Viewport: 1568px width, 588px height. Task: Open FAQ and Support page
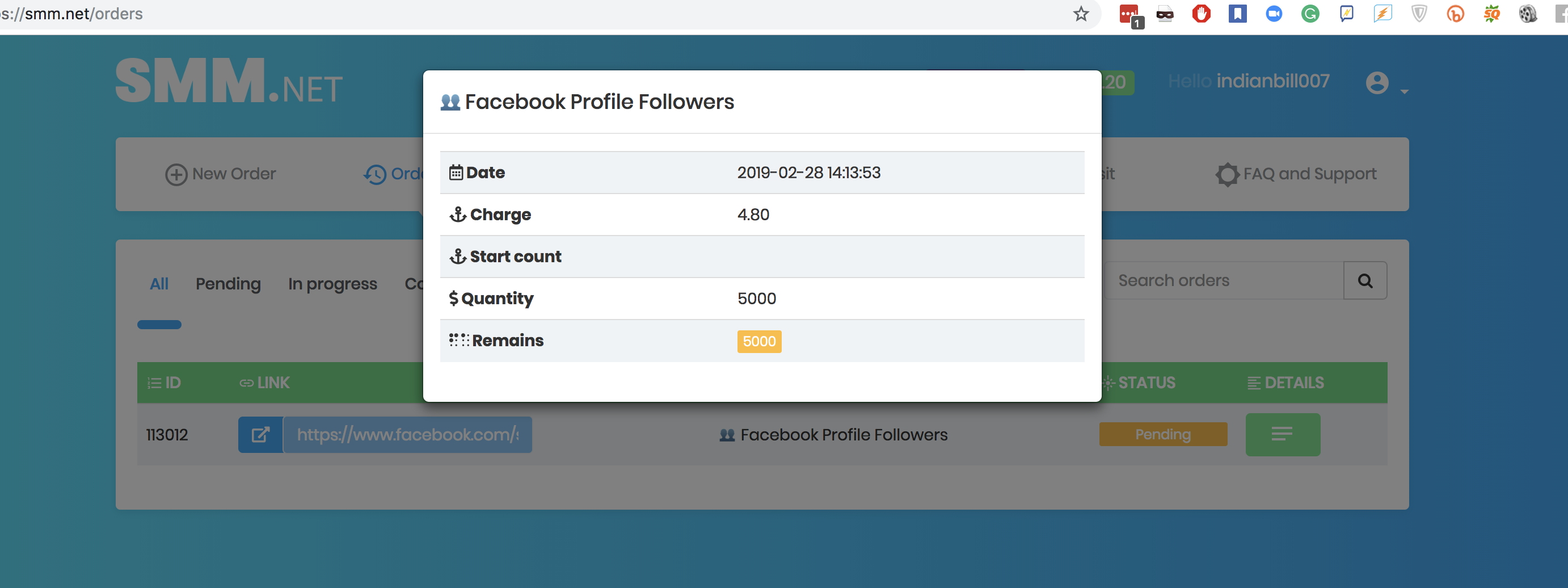[x=1295, y=174]
